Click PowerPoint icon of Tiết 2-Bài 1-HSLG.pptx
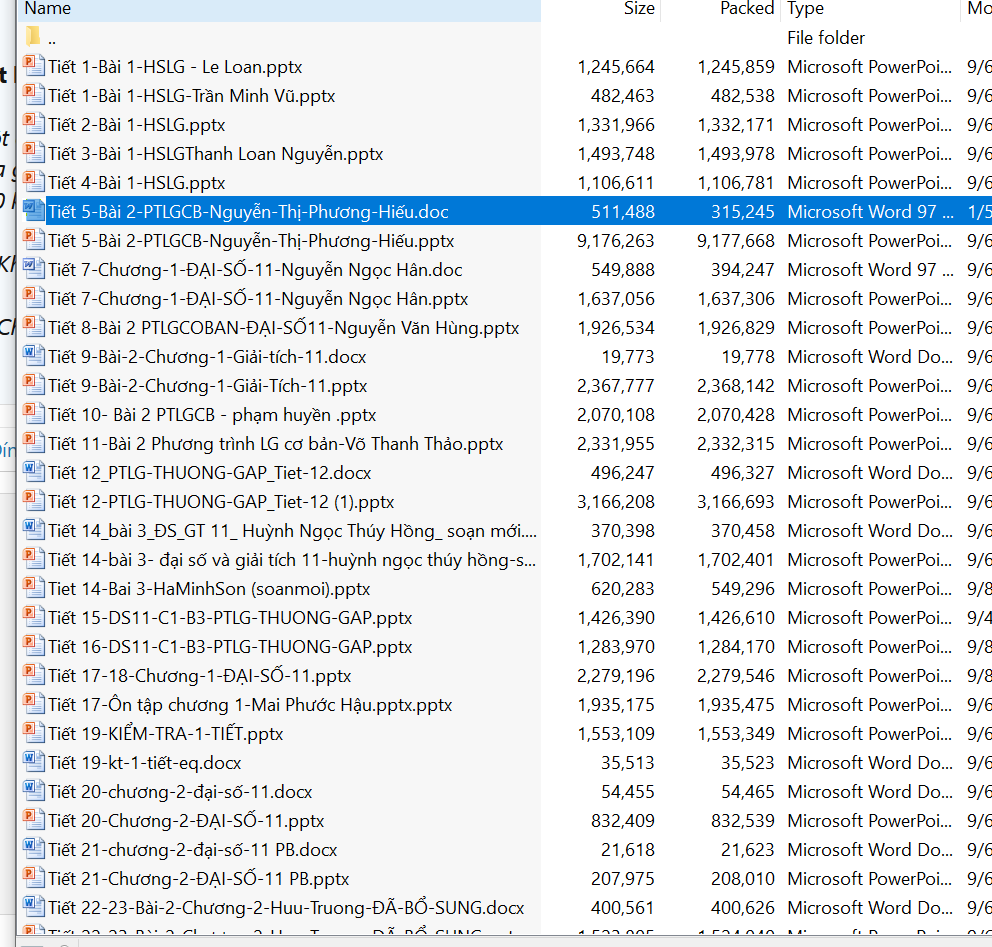 point(34,125)
